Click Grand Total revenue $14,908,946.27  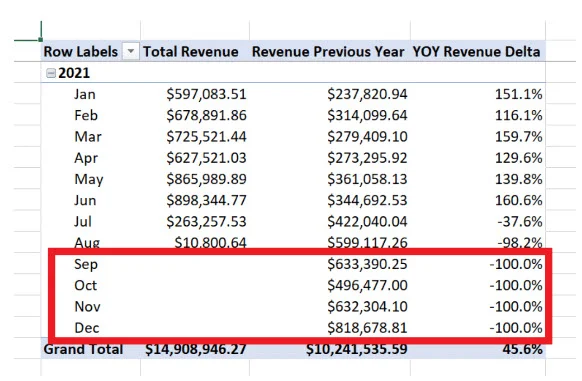pos(196,349)
